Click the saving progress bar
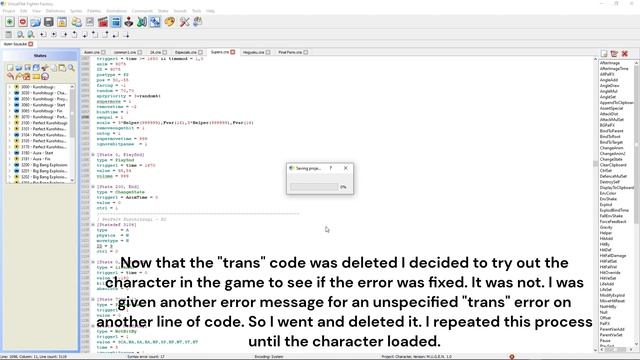 (x=314, y=187)
